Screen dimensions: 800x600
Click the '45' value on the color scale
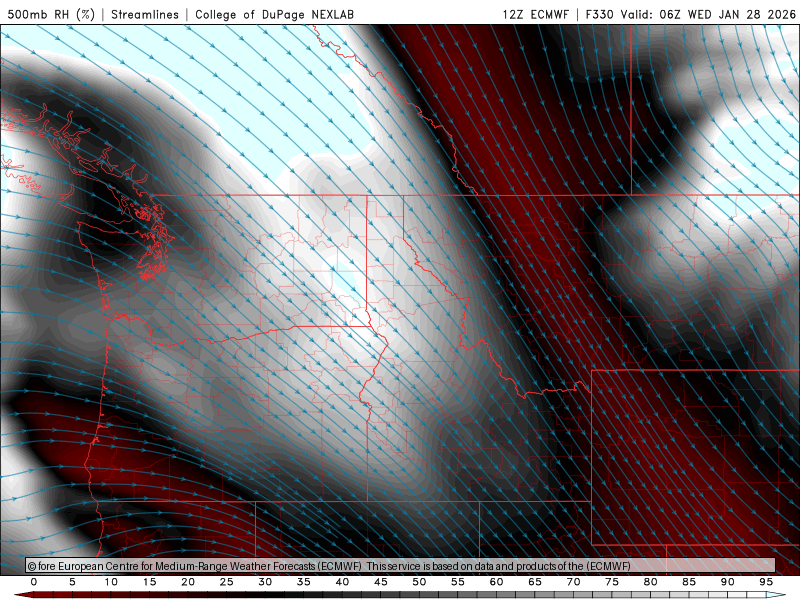coord(381,582)
